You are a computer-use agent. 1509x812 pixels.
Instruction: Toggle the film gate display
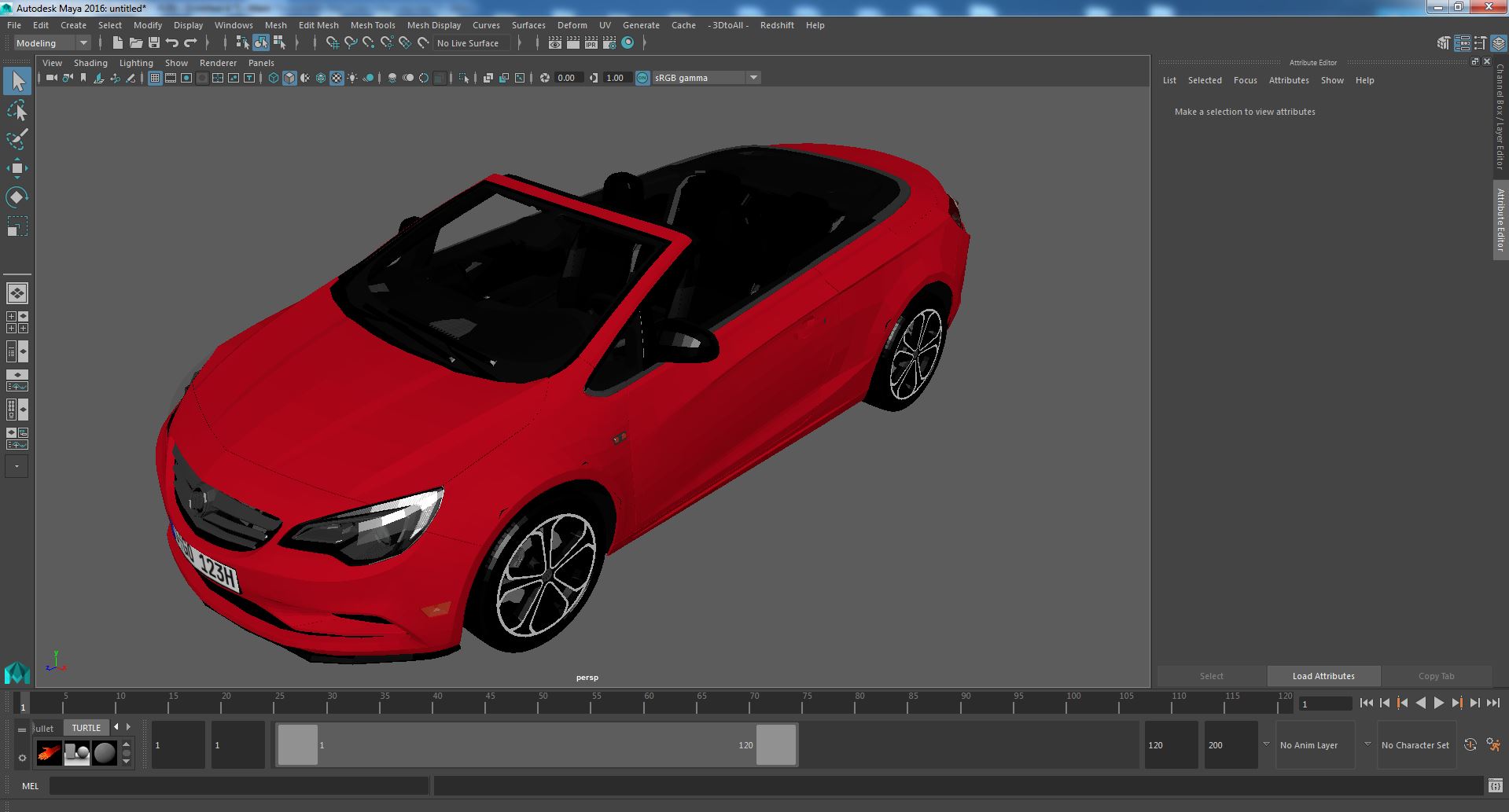(171, 78)
